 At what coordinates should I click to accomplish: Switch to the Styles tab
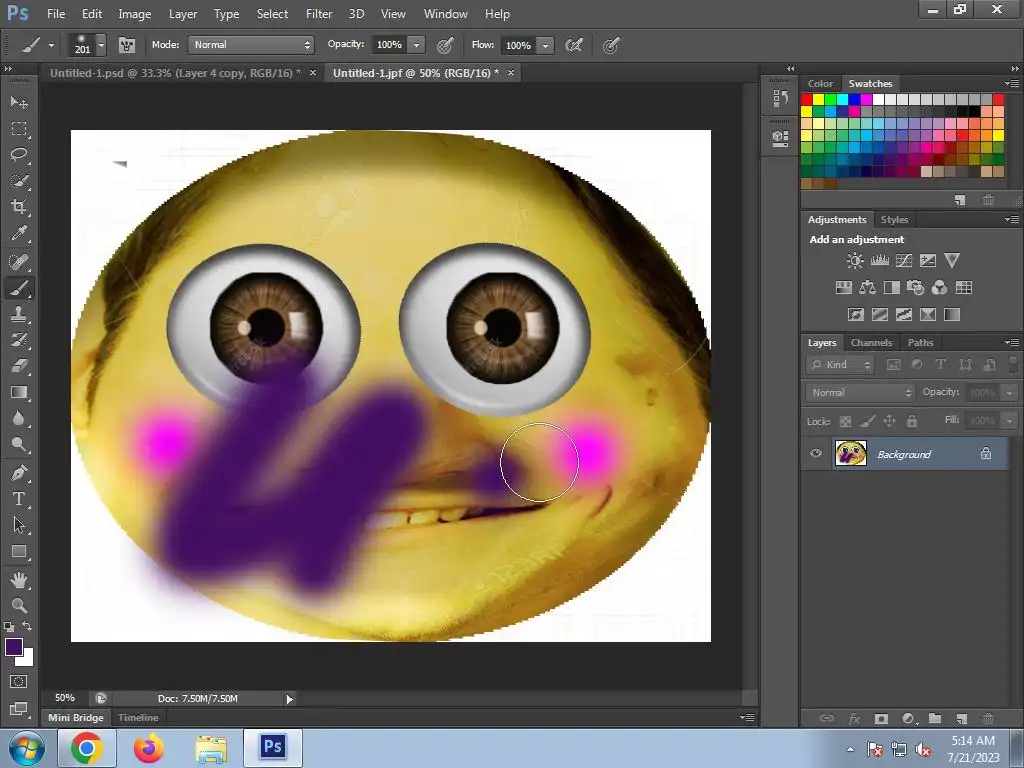[894, 219]
